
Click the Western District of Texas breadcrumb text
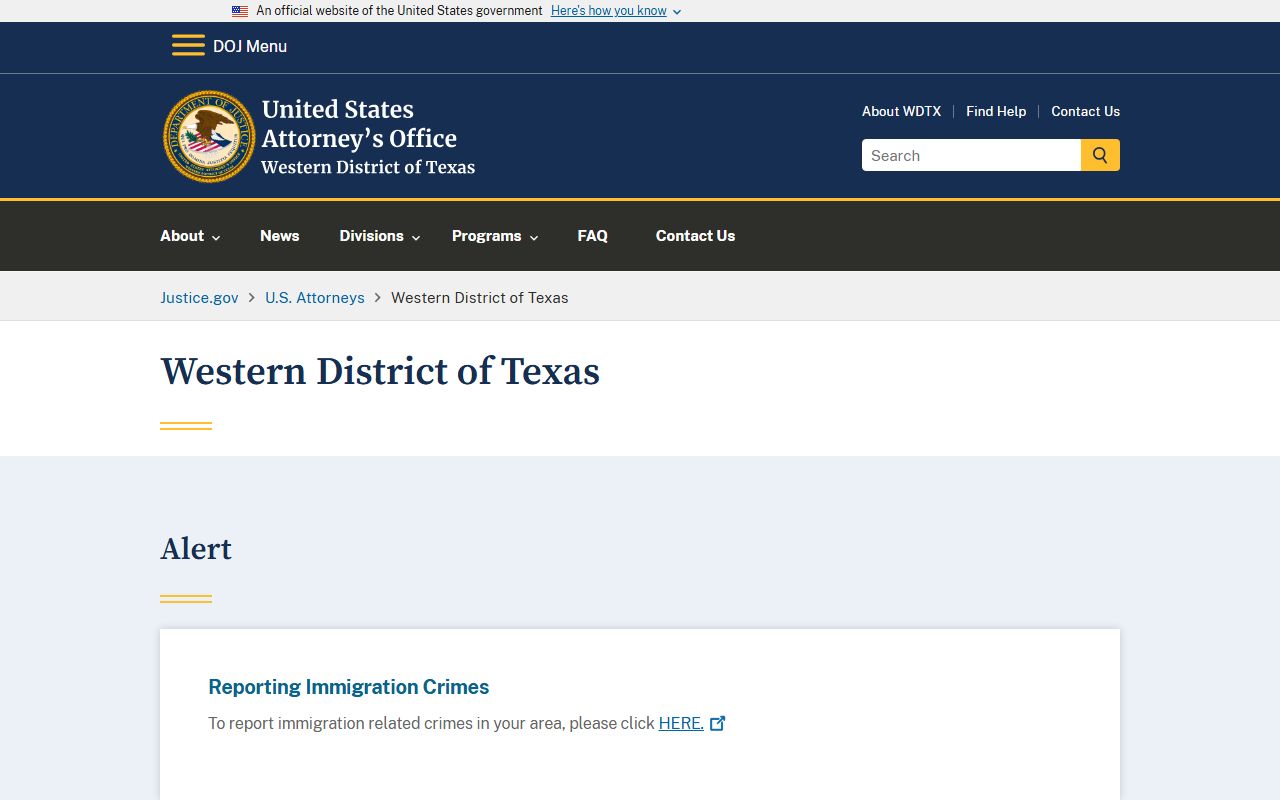coord(480,298)
